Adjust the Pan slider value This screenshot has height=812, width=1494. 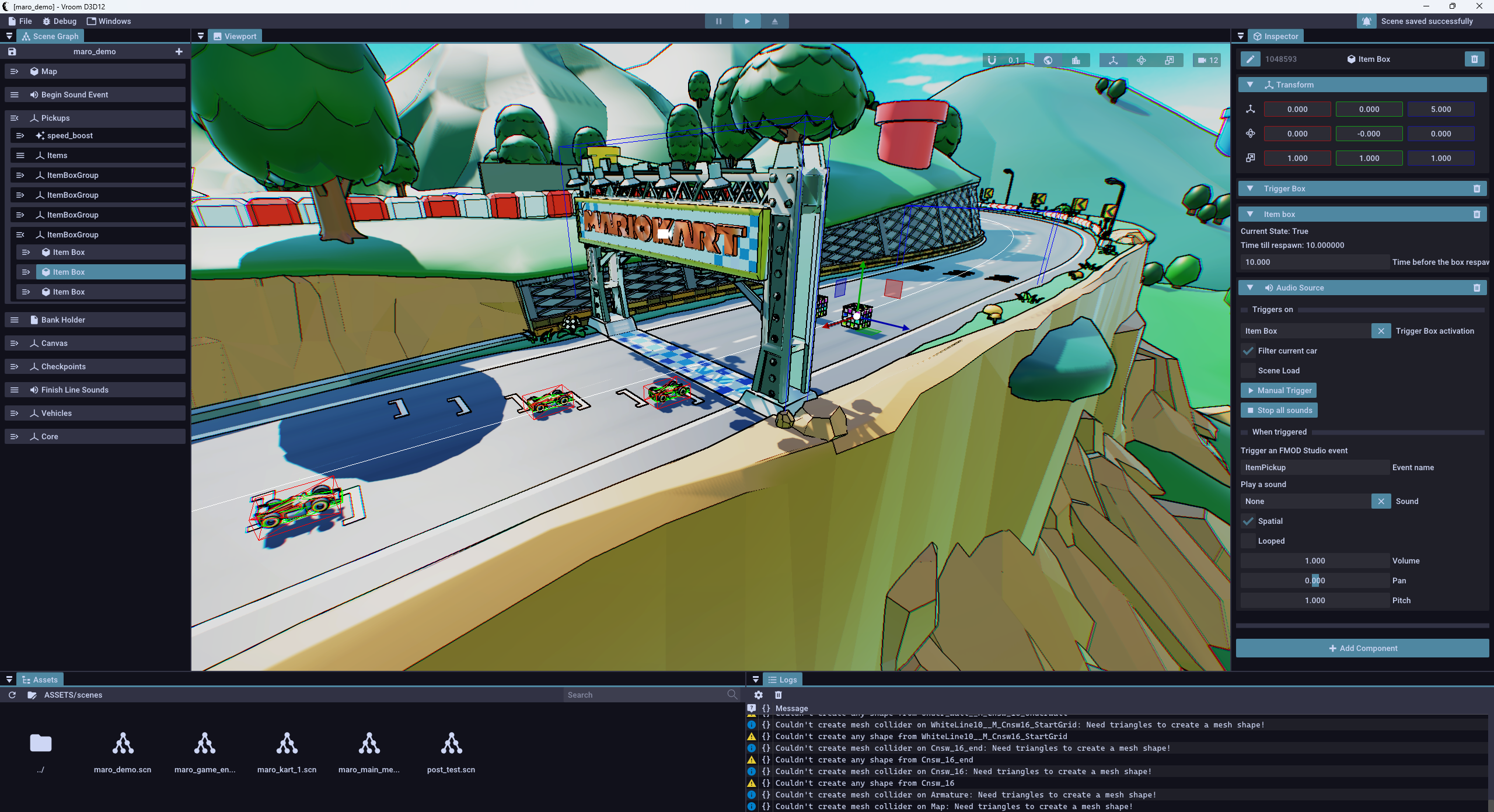coord(1315,580)
